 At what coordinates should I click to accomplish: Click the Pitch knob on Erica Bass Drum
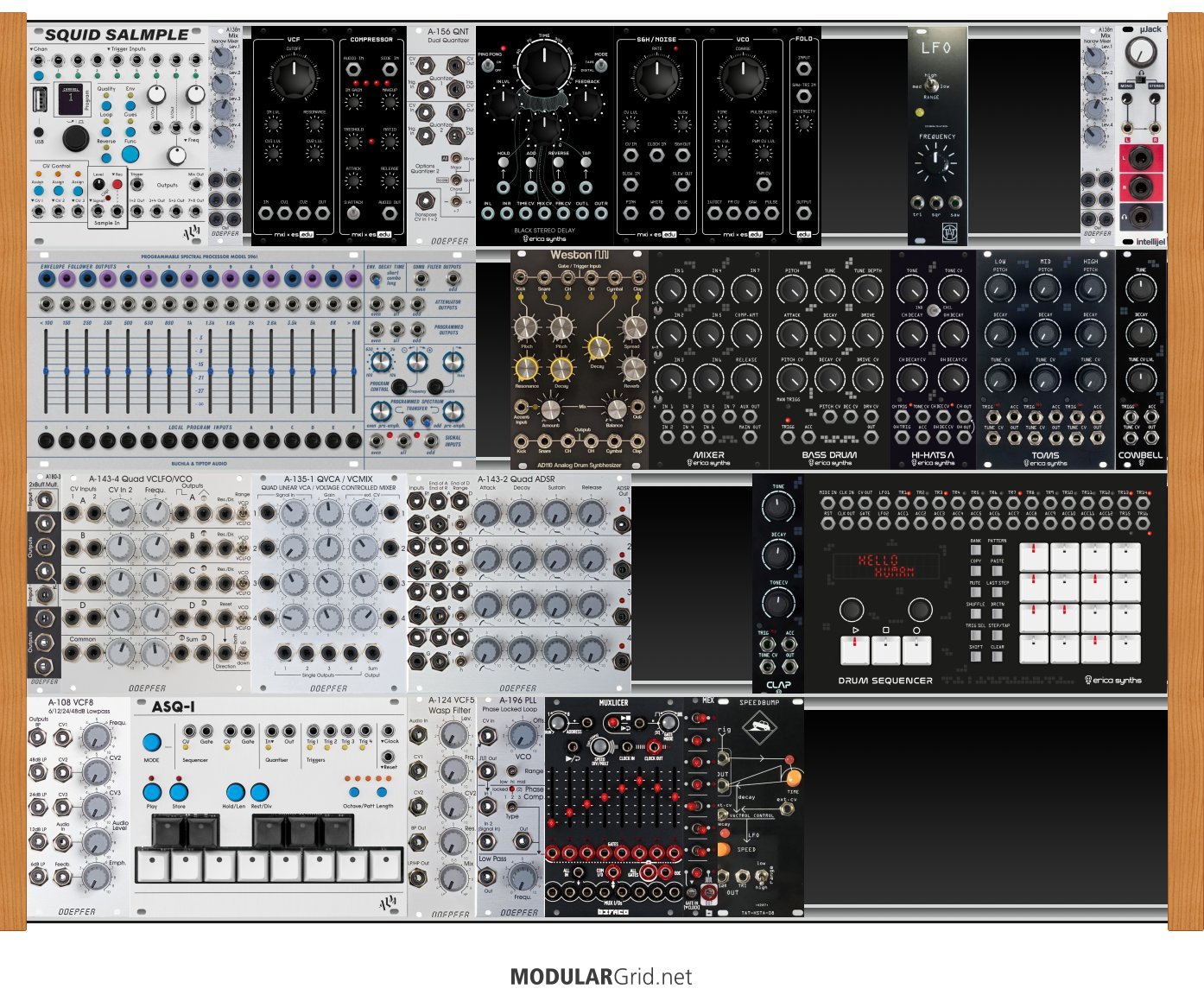click(x=792, y=290)
